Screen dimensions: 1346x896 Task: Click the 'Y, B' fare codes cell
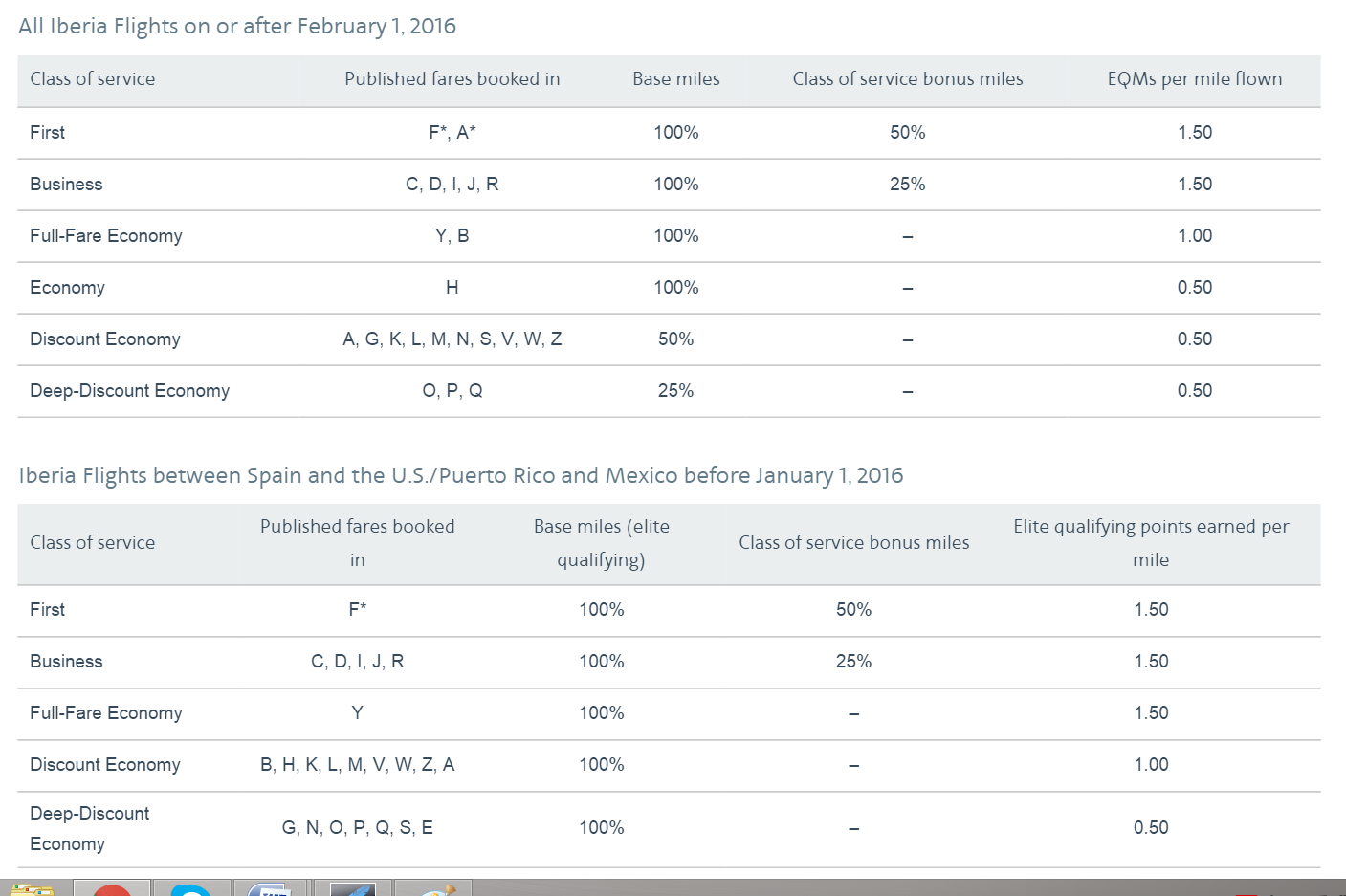coord(452,236)
